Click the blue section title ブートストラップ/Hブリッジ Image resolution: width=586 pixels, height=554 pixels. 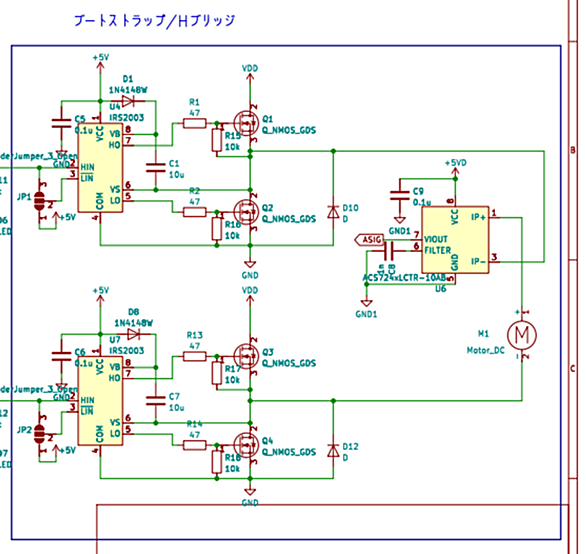tap(155, 21)
